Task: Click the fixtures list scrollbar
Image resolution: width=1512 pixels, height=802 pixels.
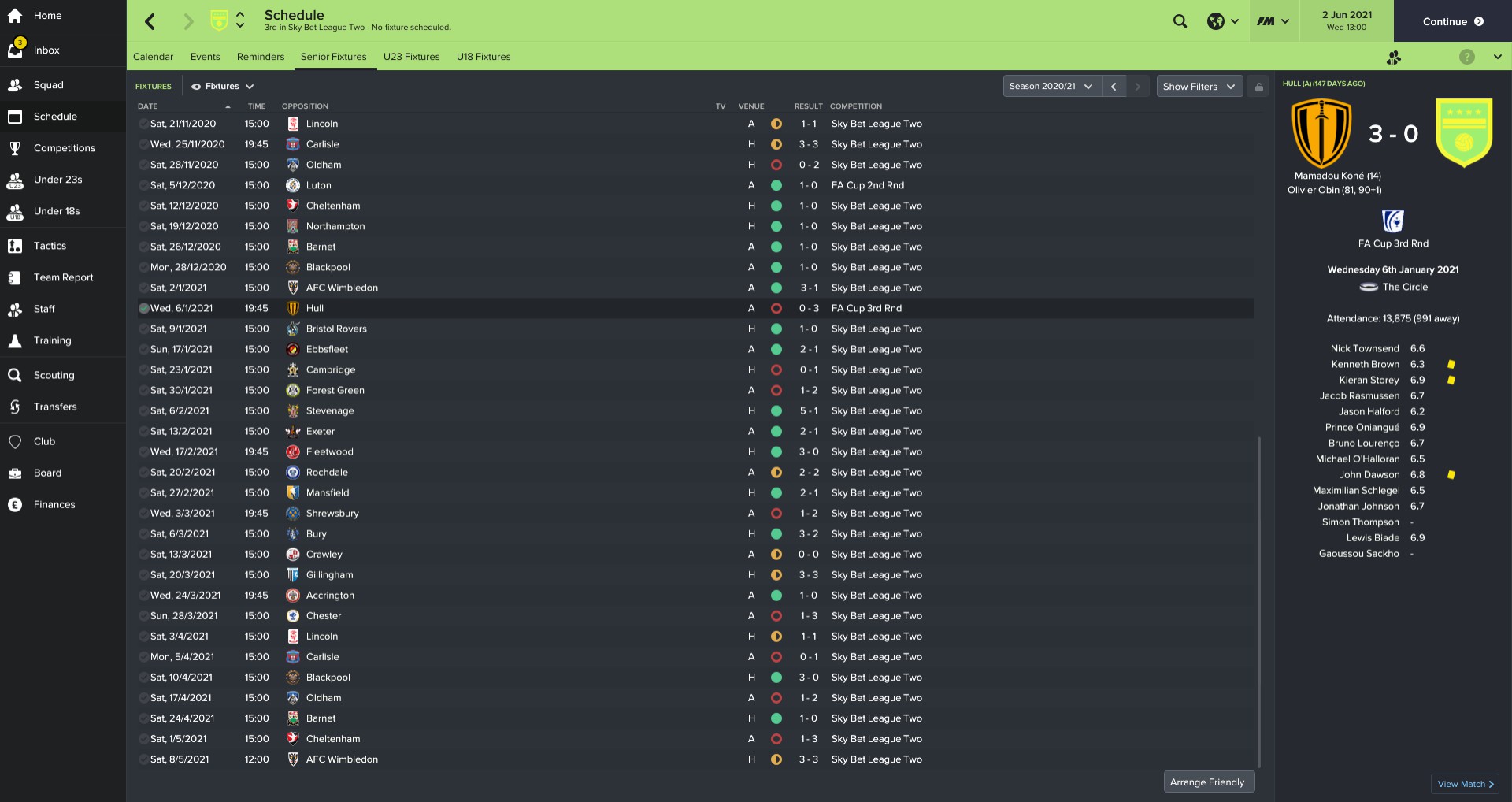Action: (1258, 599)
